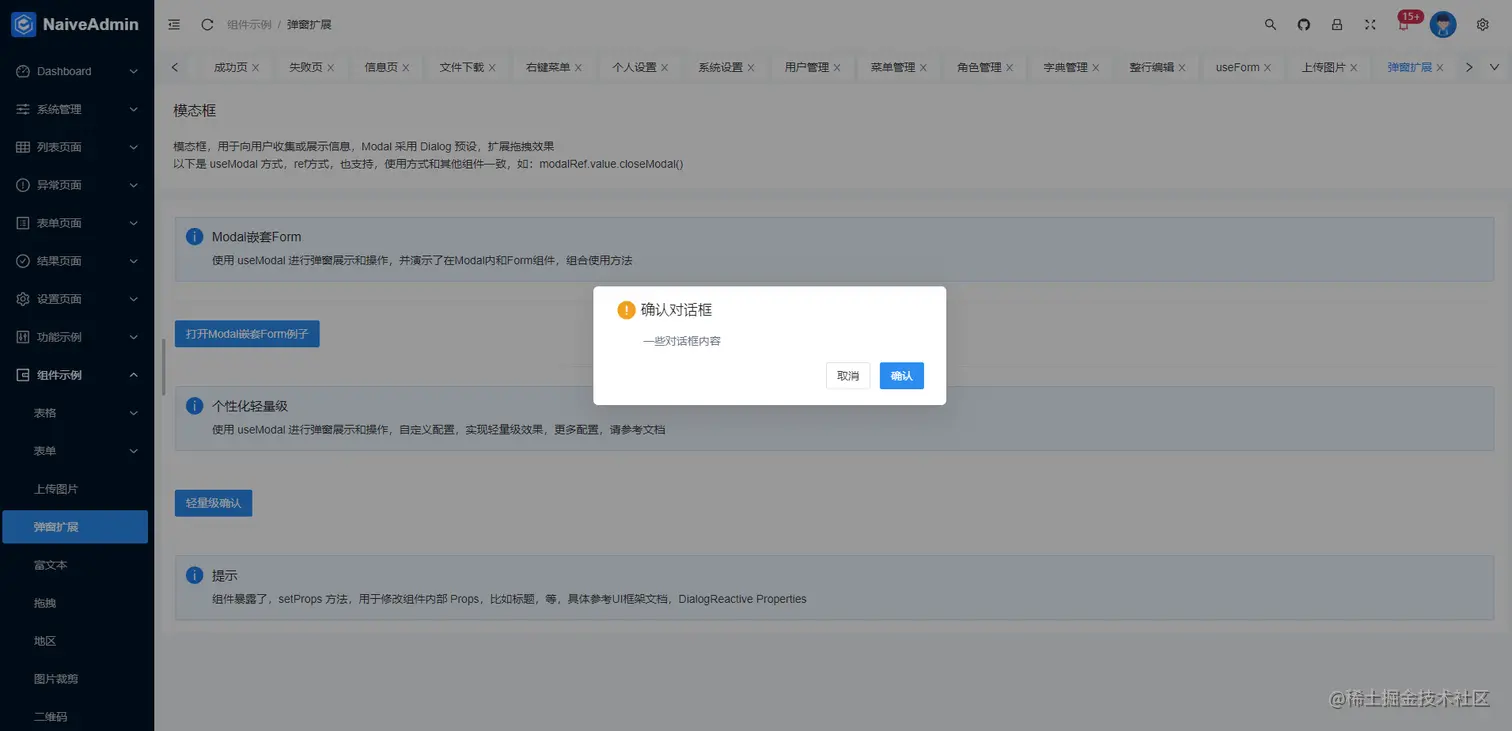1512x731 pixels.
Task: Confirm the dialog with 确认 button
Action: [900, 375]
